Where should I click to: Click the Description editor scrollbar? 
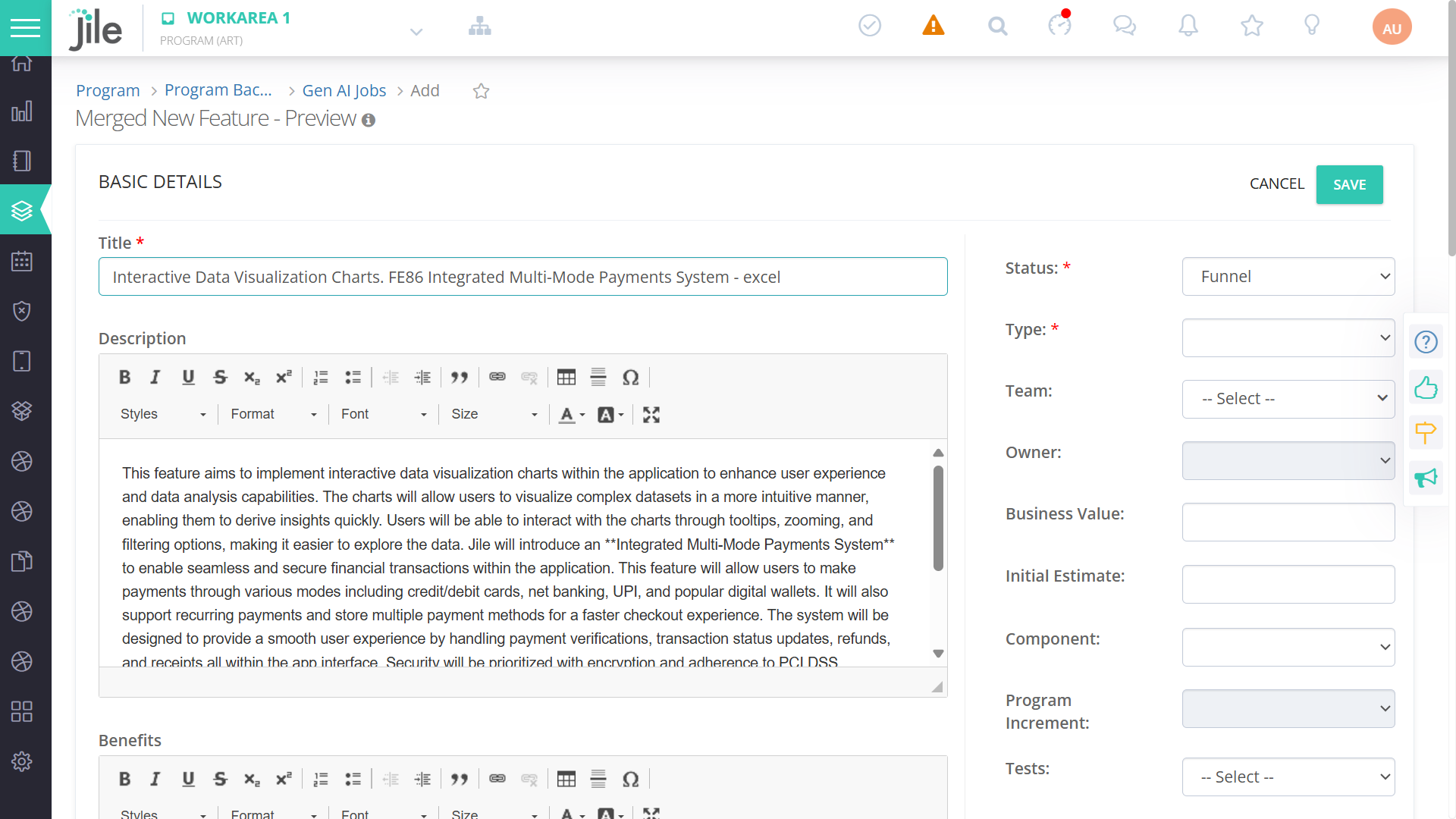coord(938,519)
